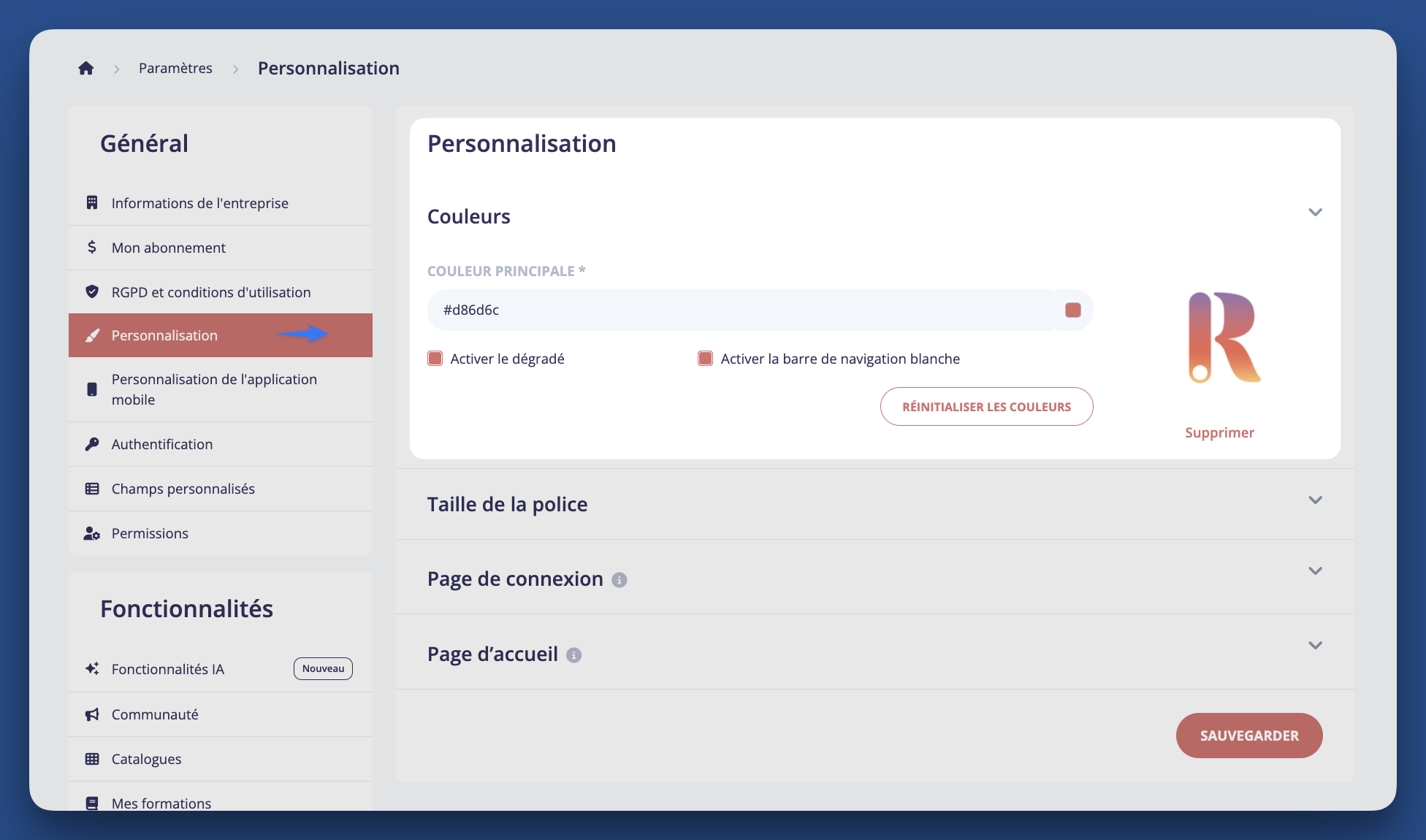Click the list icon beside Champs personnalisés
Image resolution: width=1426 pixels, height=840 pixels.
click(92, 489)
